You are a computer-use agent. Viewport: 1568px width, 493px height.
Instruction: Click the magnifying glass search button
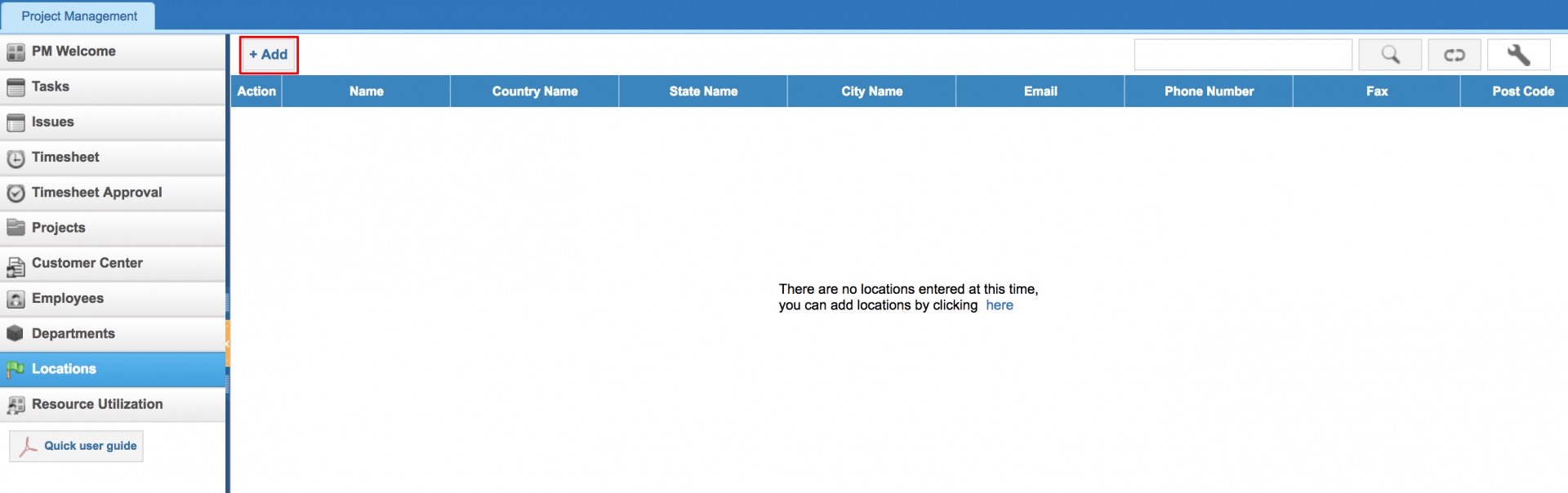1390,55
